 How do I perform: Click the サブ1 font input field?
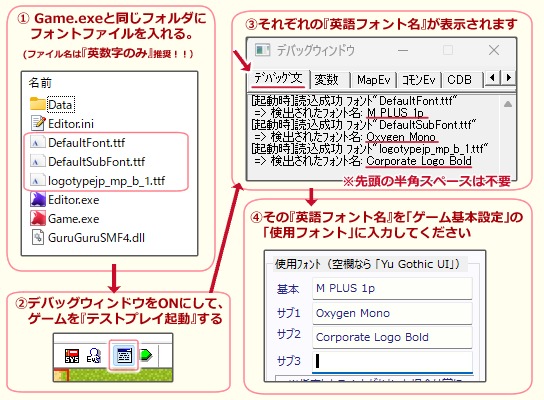coord(392,313)
